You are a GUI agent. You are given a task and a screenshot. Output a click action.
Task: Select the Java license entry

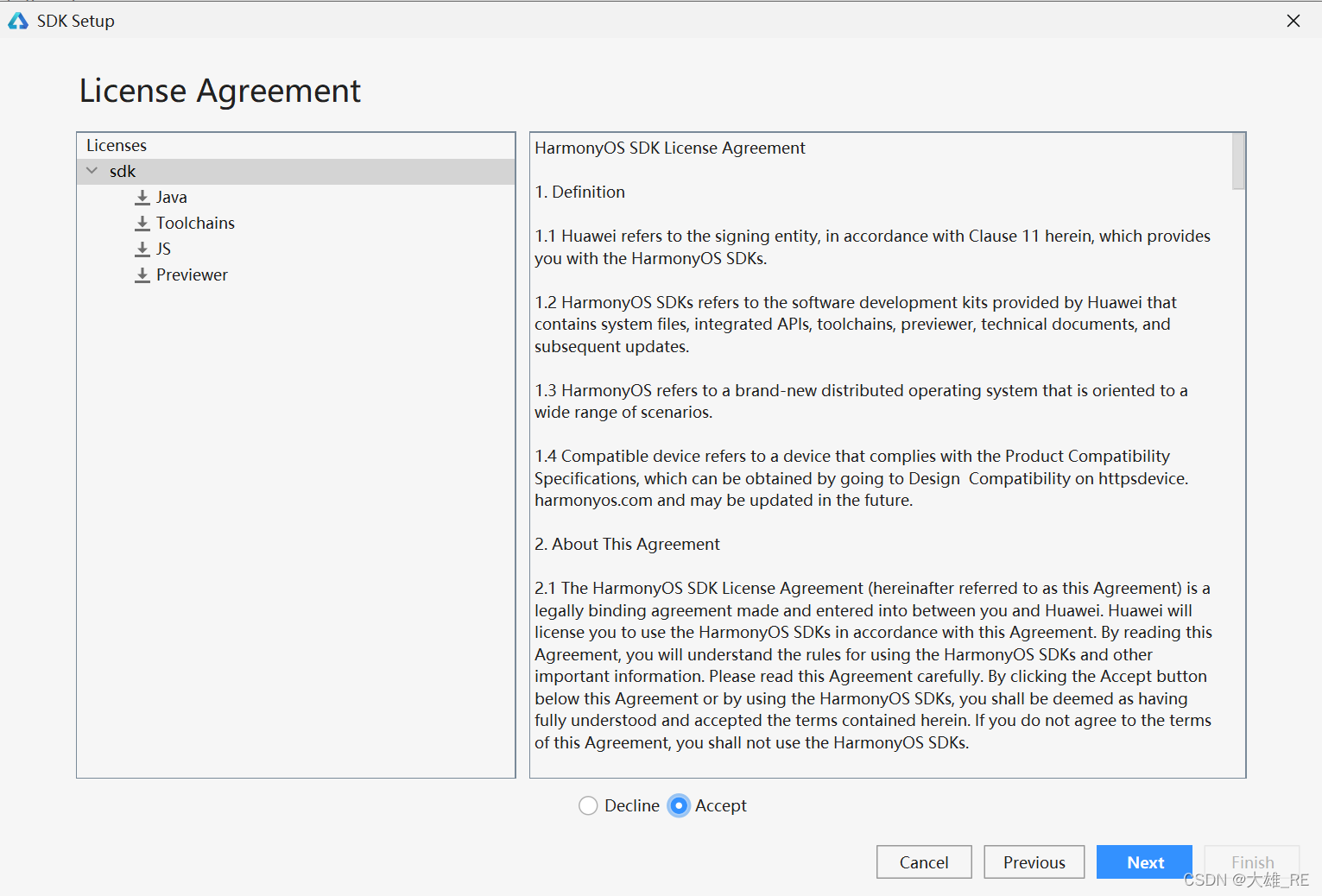pyautogui.click(x=171, y=197)
